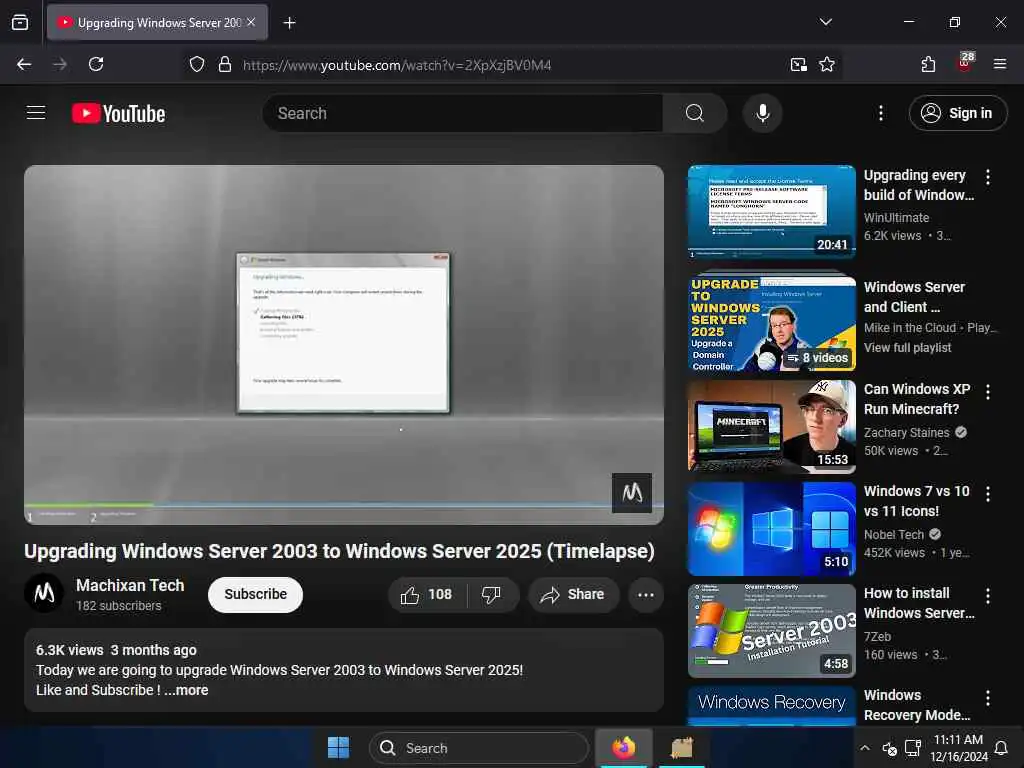Open the YouTube hamburger guide menu
The image size is (1024, 768).
pyautogui.click(x=36, y=113)
